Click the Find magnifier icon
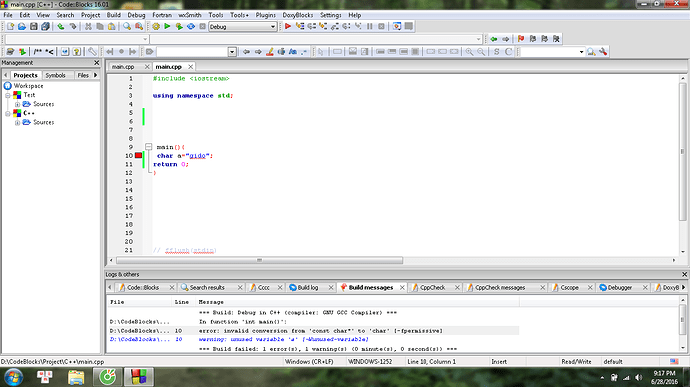The height and width of the screenshot is (387, 690). tap(127, 26)
